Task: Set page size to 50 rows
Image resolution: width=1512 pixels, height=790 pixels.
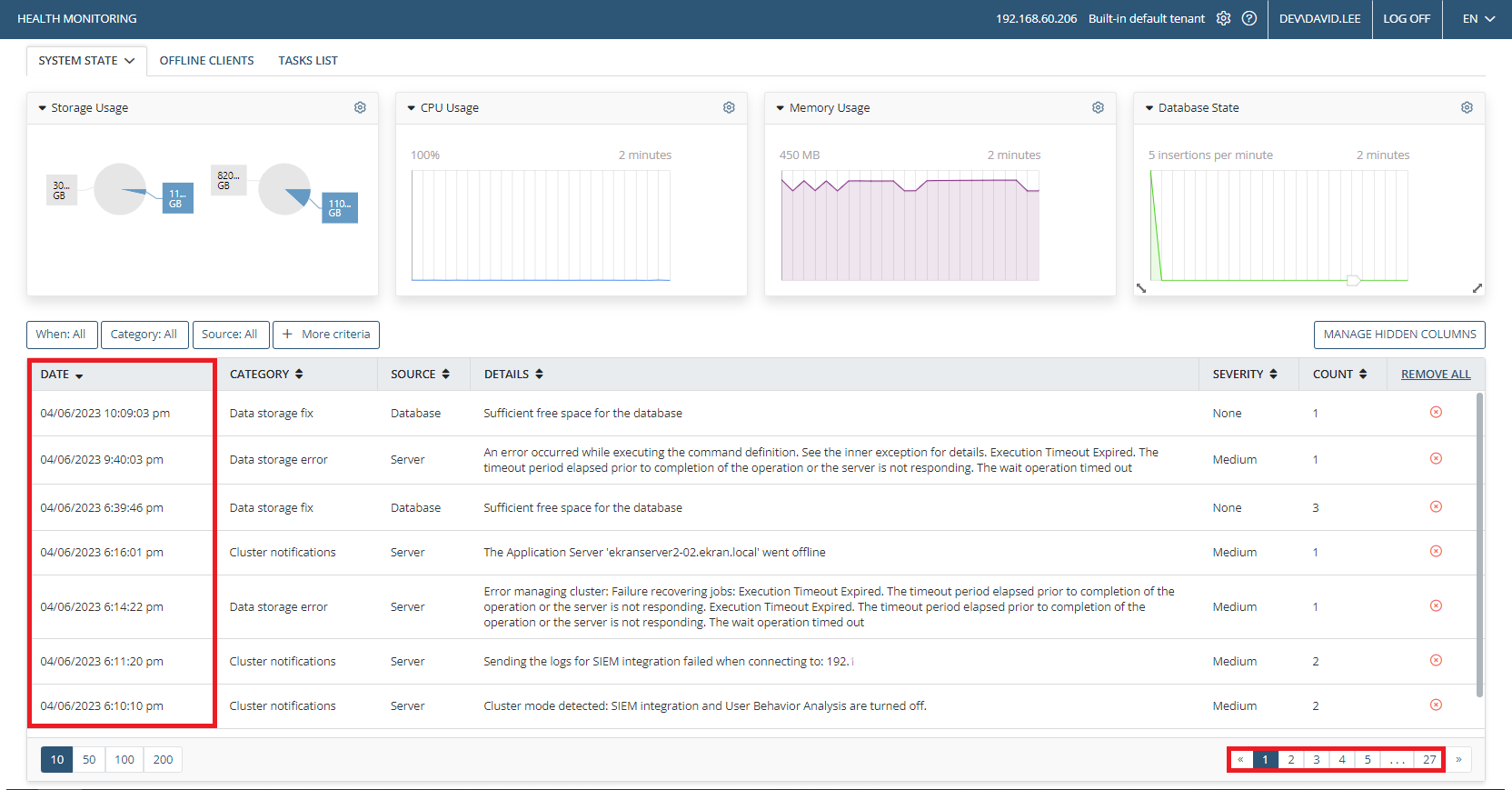Action: click(89, 759)
